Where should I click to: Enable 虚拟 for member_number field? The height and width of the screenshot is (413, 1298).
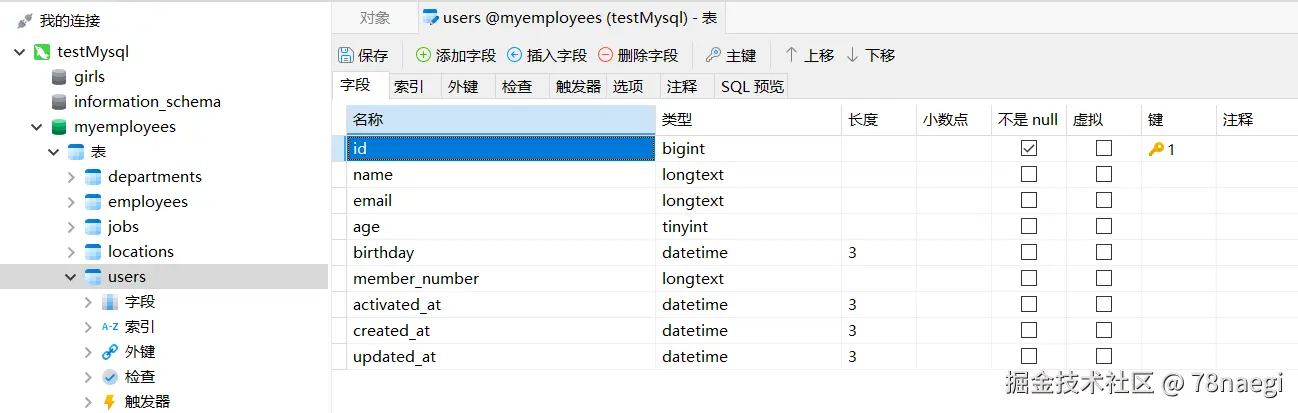(x=1104, y=278)
